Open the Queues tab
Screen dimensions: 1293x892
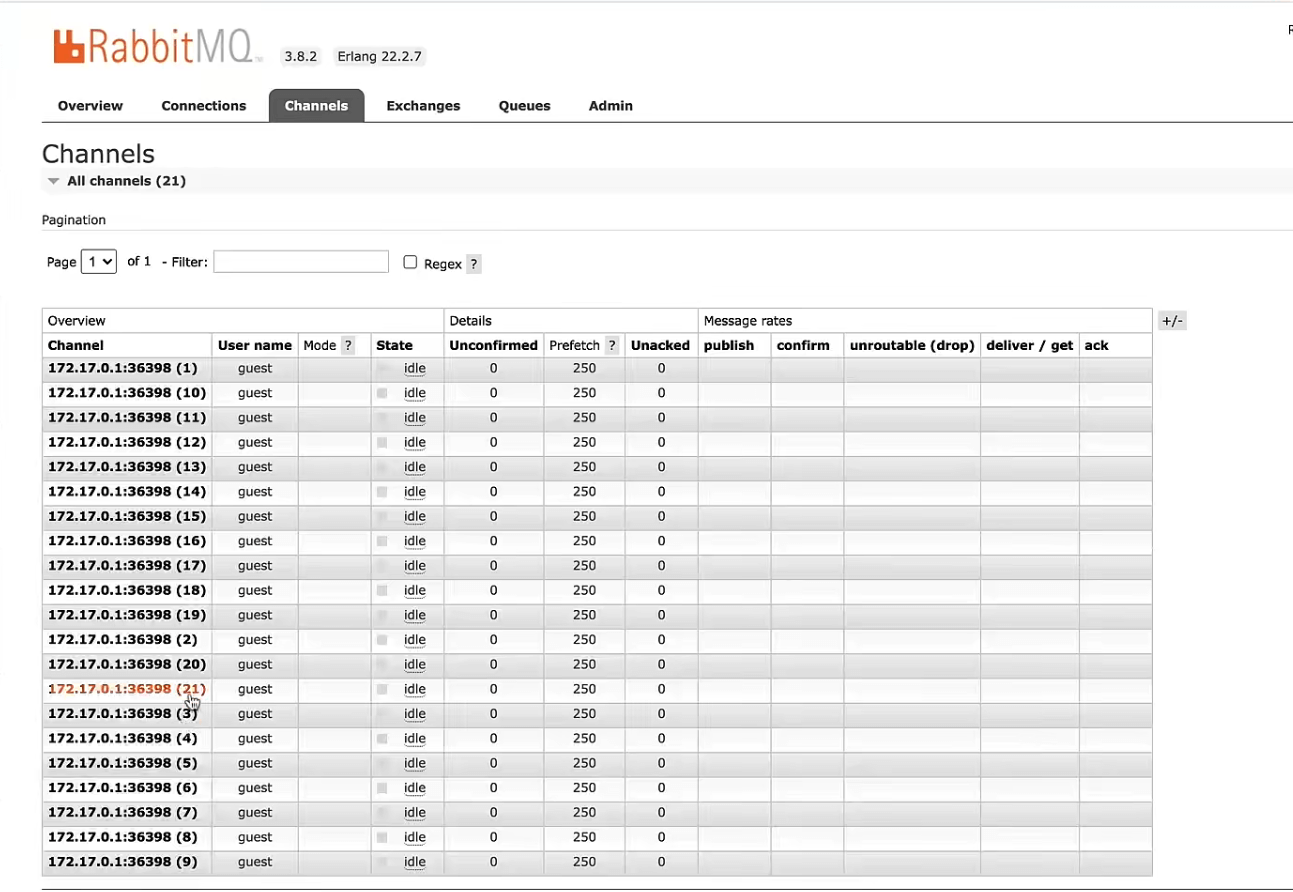point(525,106)
